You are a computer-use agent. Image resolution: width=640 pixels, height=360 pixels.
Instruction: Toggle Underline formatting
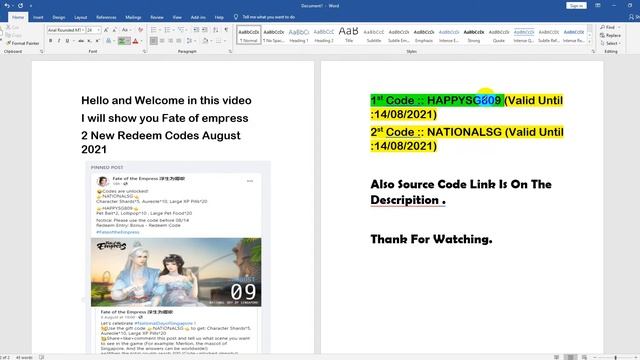pyautogui.click(x=67, y=41)
